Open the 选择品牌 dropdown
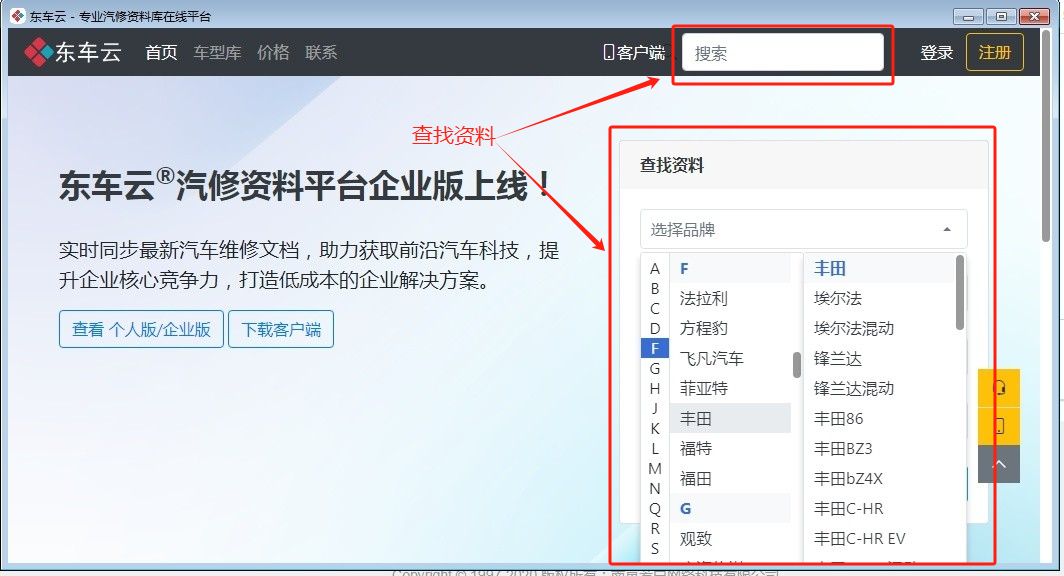Screen dimensions: 1064x576 pyautogui.click(x=803, y=229)
